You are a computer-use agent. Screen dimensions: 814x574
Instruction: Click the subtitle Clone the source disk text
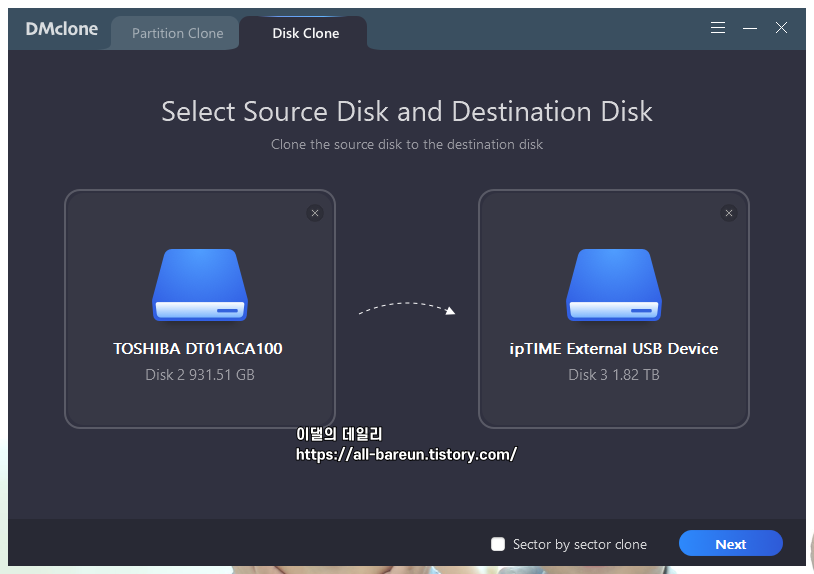pyautogui.click(x=407, y=144)
